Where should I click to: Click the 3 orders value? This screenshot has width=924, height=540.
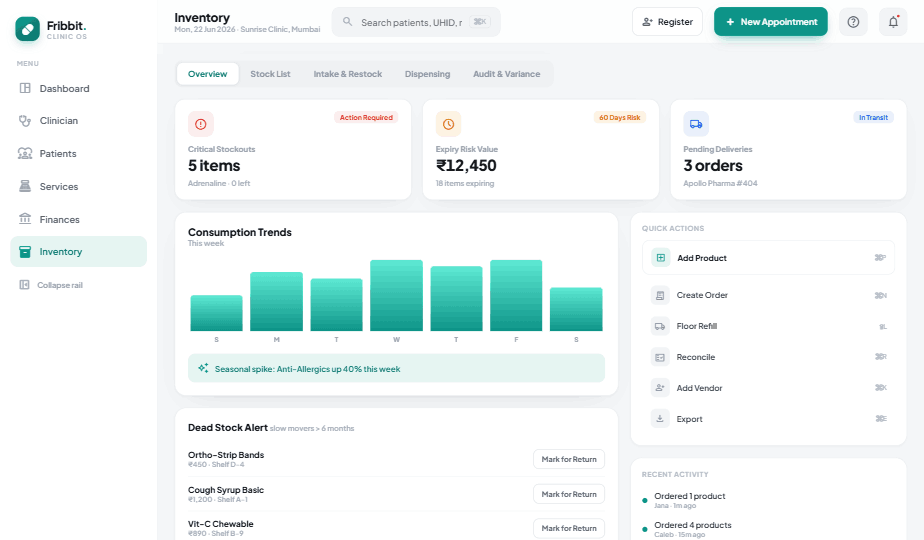pyautogui.click(x=713, y=166)
